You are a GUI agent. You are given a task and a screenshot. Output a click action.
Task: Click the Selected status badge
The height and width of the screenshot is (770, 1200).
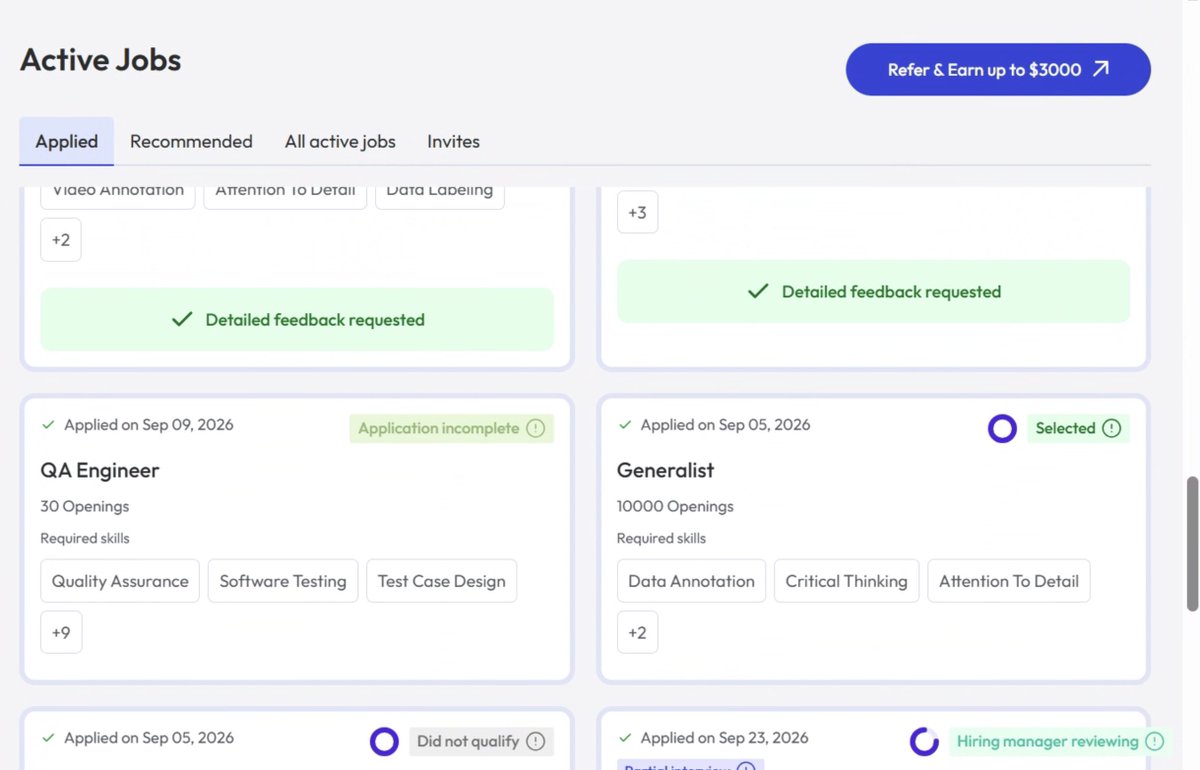pyautogui.click(x=1078, y=428)
